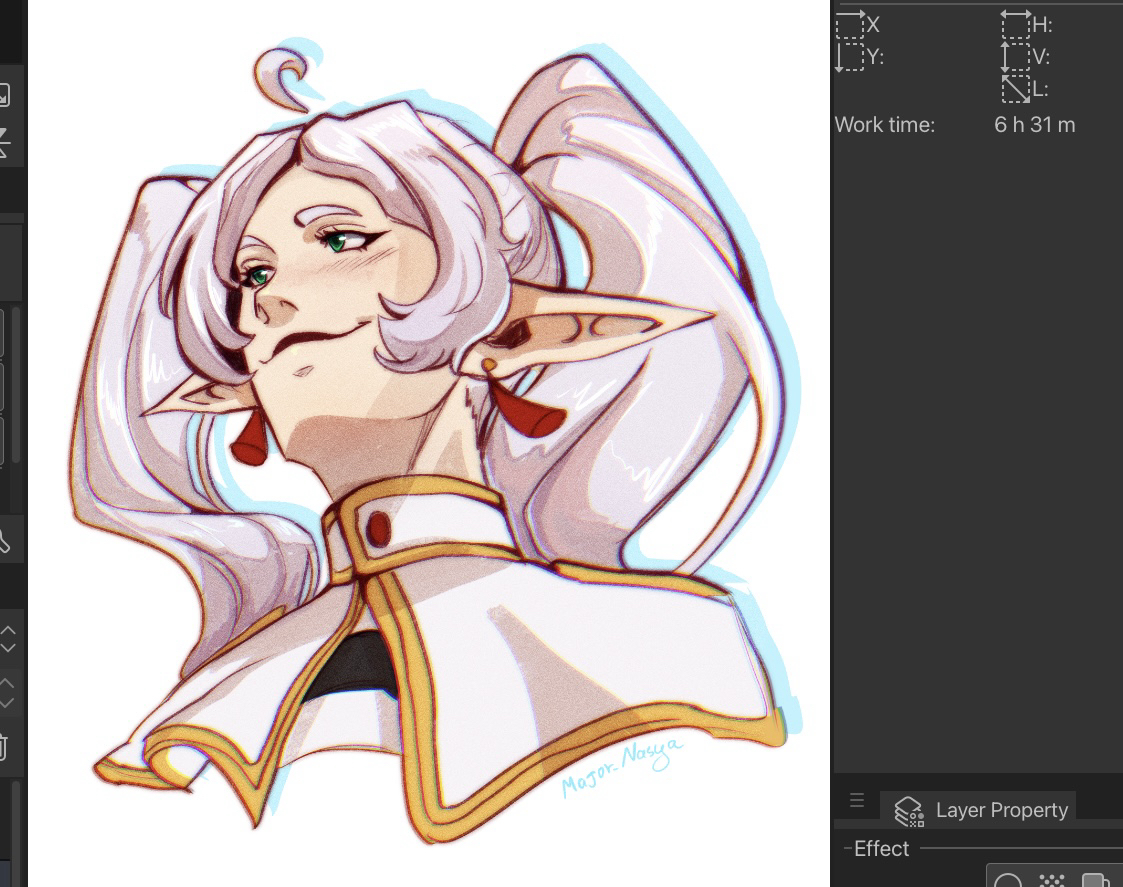This screenshot has height=887, width=1123.
Task: Click the 6 h 31 m work time value
Action: point(1034,125)
